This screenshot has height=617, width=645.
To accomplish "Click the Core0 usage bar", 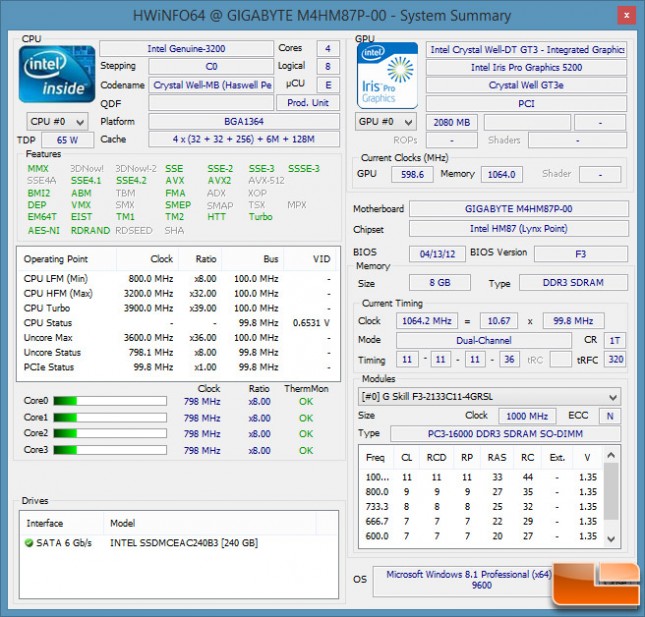I will pos(110,401).
